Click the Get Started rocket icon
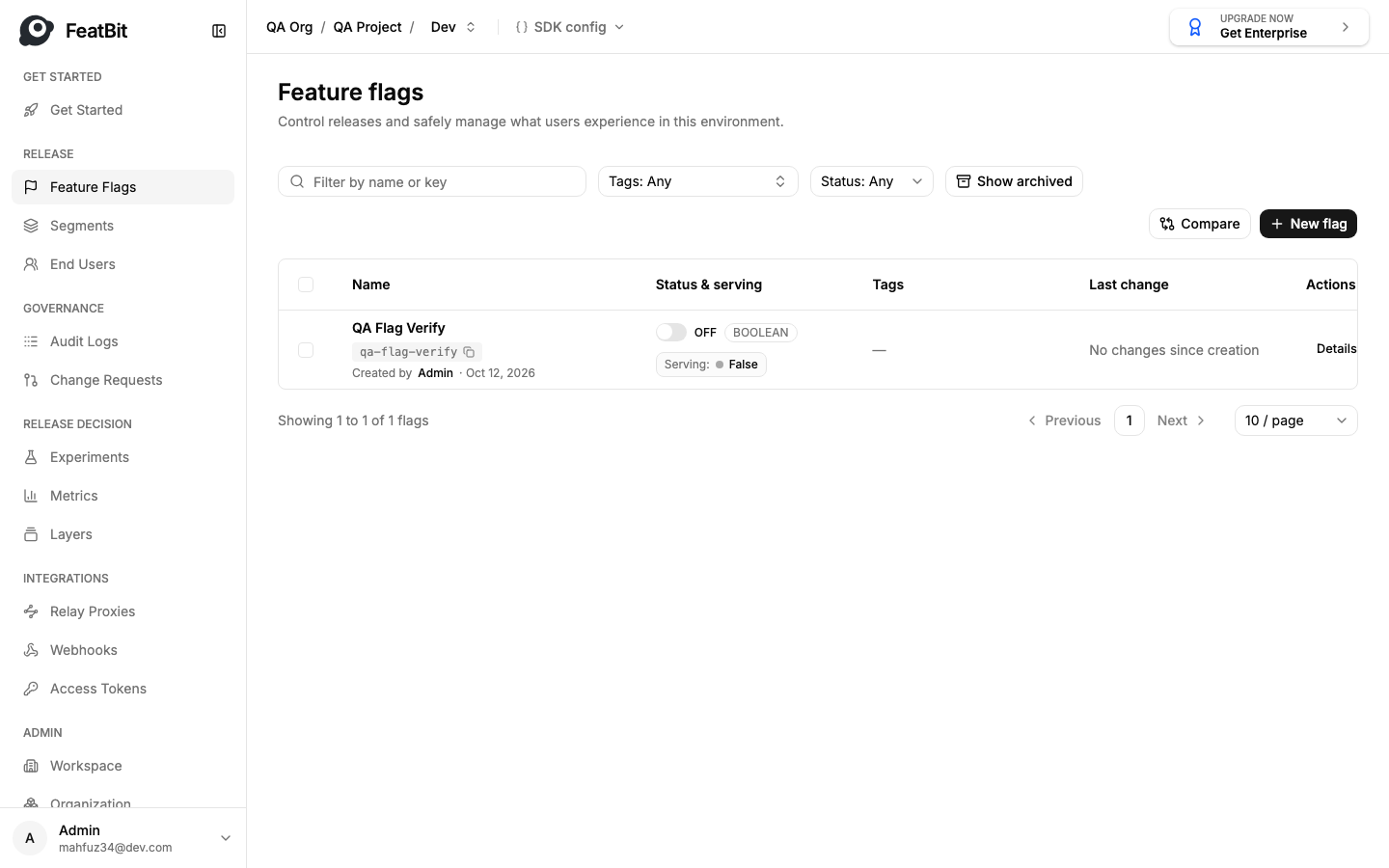 (x=31, y=110)
